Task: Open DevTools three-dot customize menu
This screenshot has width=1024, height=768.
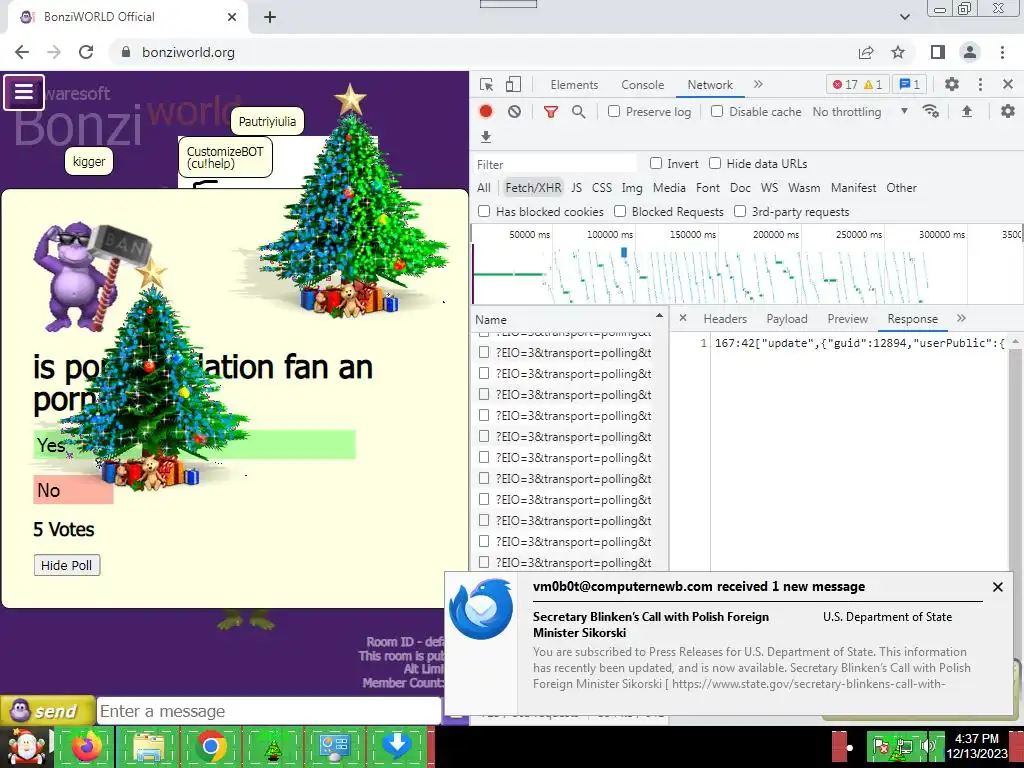Action: [980, 84]
